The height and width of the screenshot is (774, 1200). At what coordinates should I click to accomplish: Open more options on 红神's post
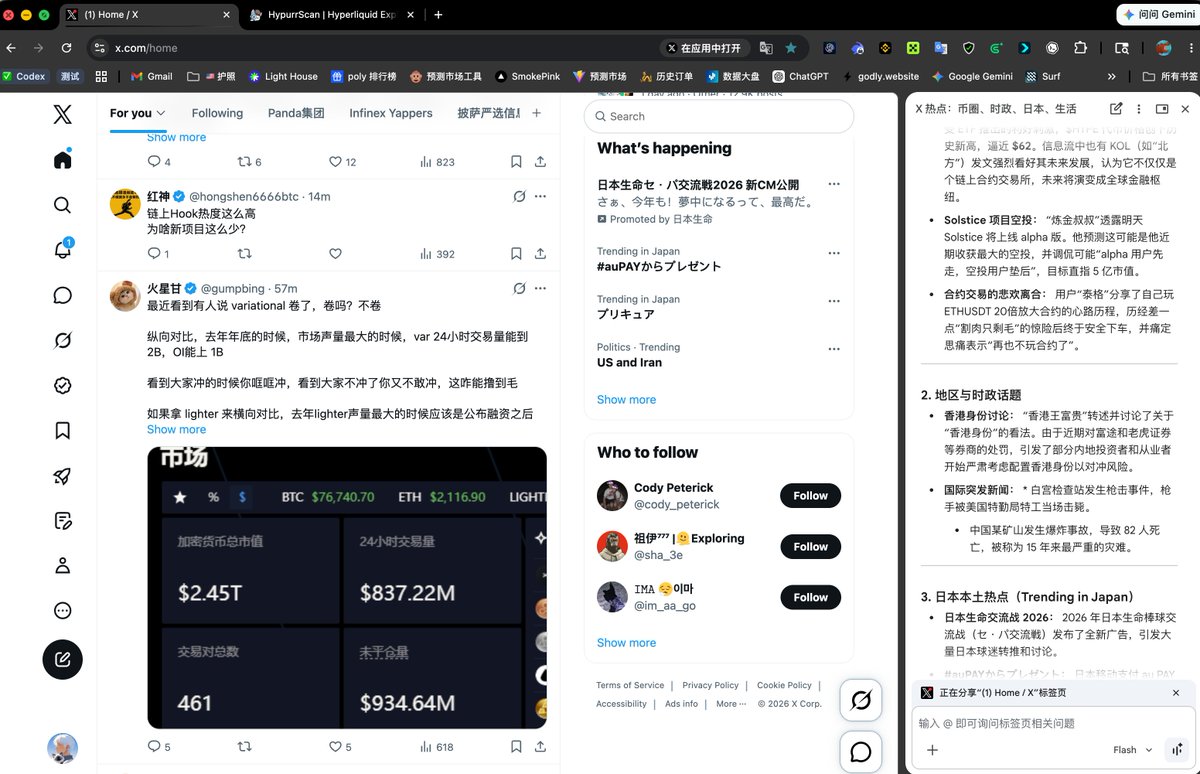click(x=540, y=196)
